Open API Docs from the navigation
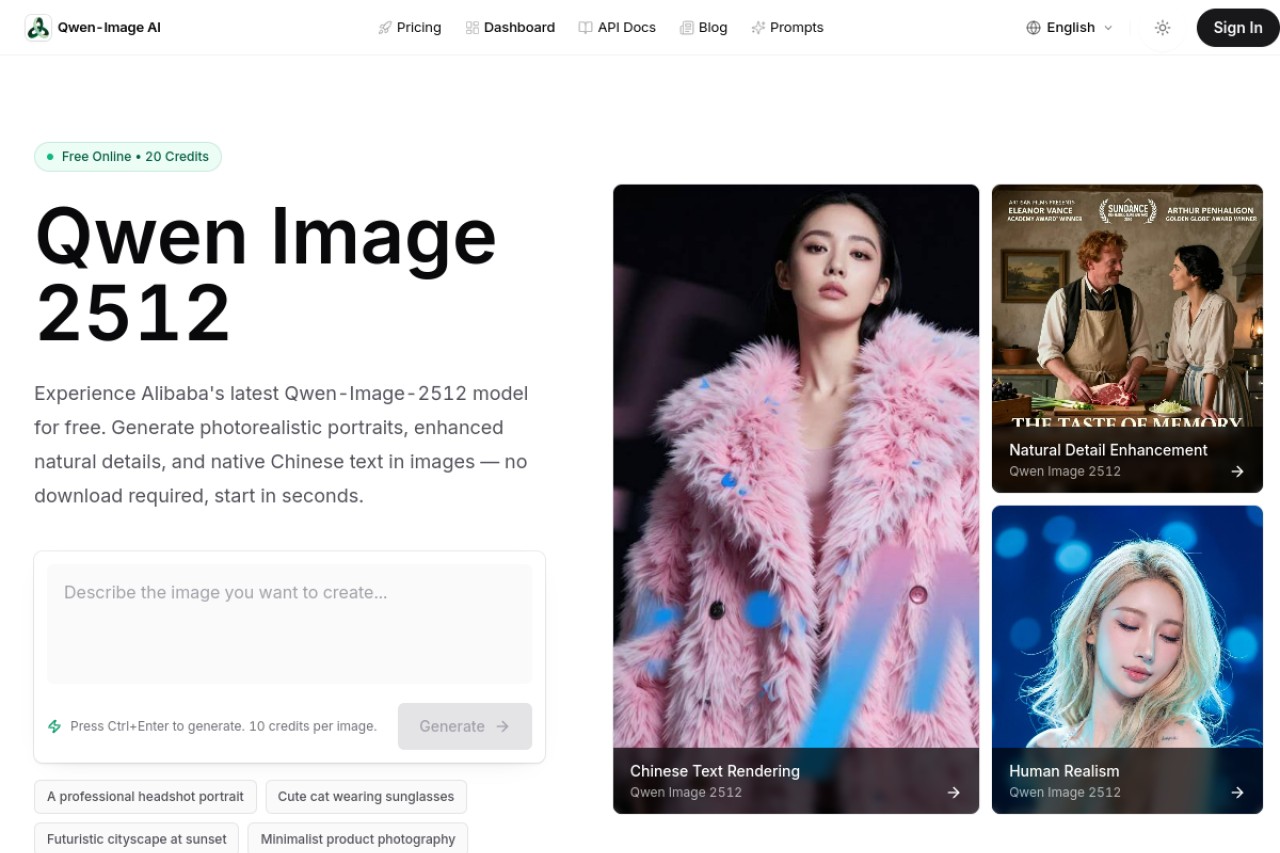Viewport: 1280px width, 853px height. 617,28
